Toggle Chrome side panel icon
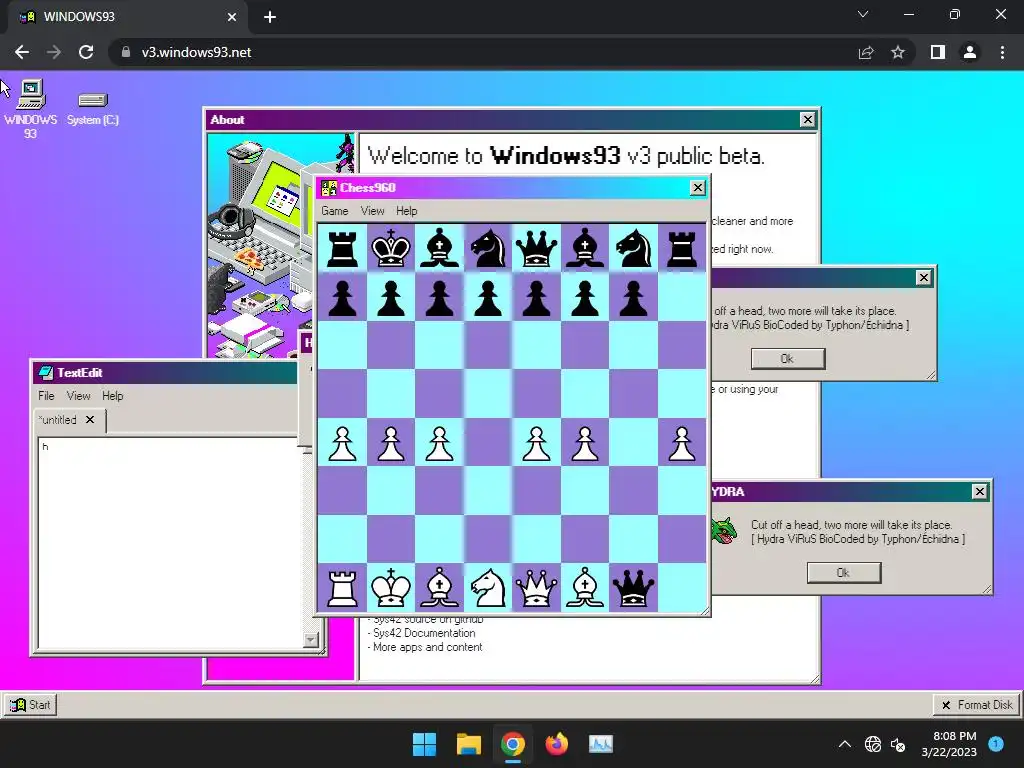Viewport: 1024px width, 768px height. point(938,52)
